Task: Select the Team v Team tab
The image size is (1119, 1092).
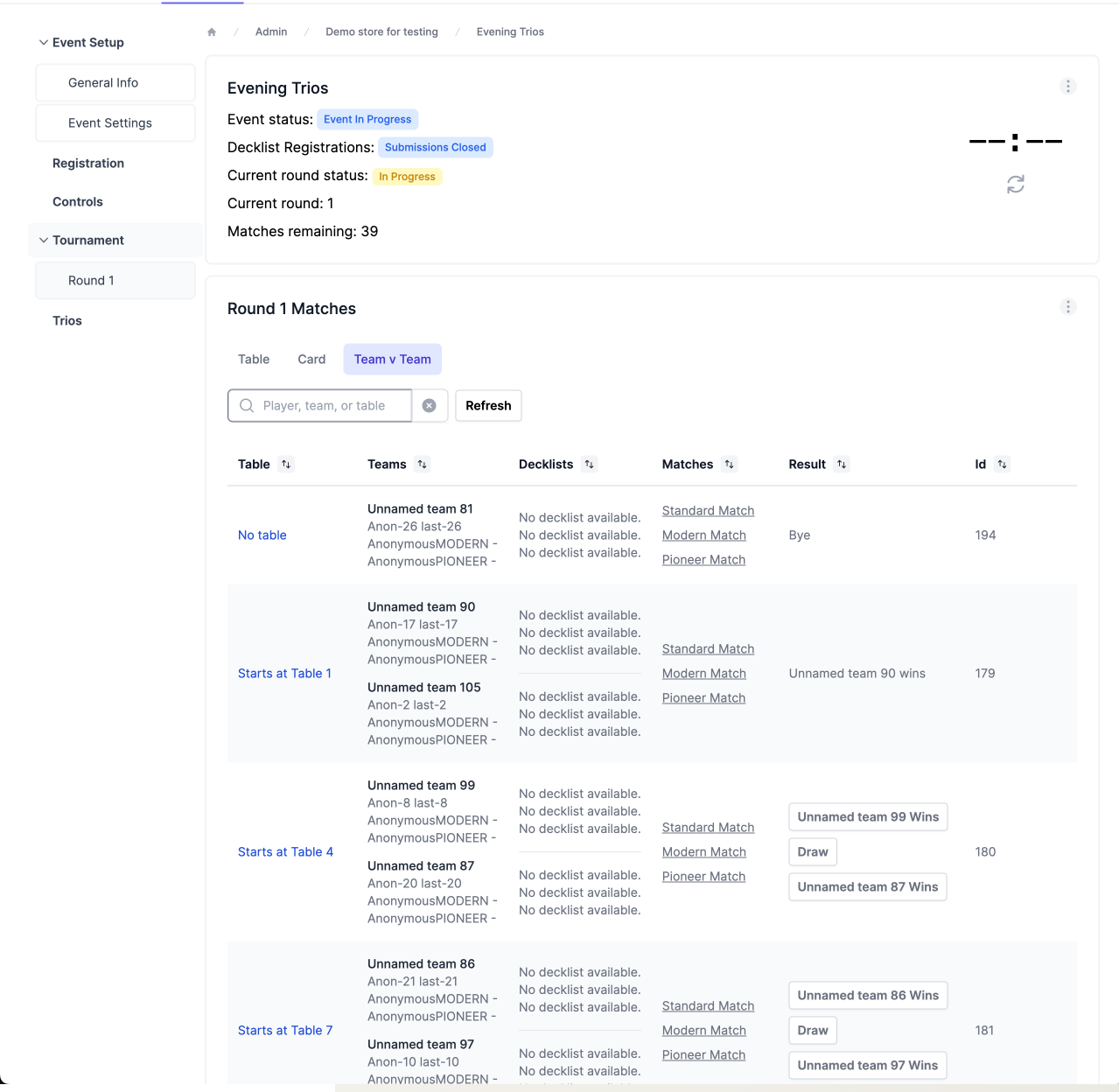Action: click(x=393, y=360)
